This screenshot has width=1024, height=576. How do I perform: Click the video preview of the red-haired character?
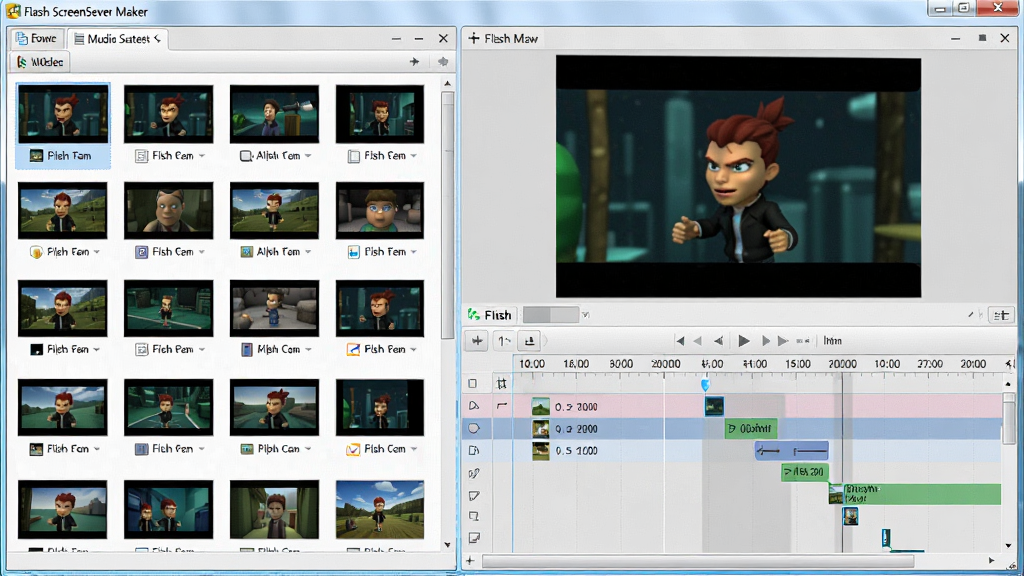click(739, 176)
